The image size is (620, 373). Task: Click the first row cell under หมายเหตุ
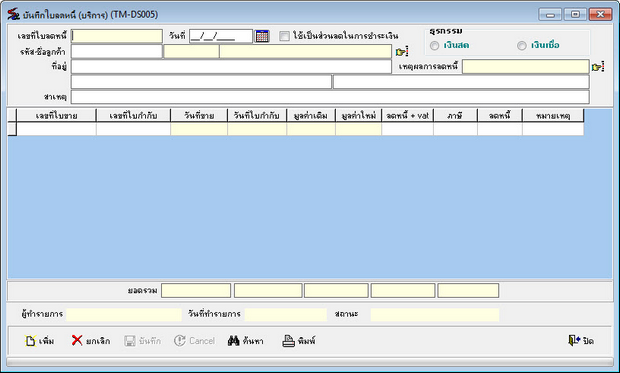pyautogui.click(x=553, y=129)
